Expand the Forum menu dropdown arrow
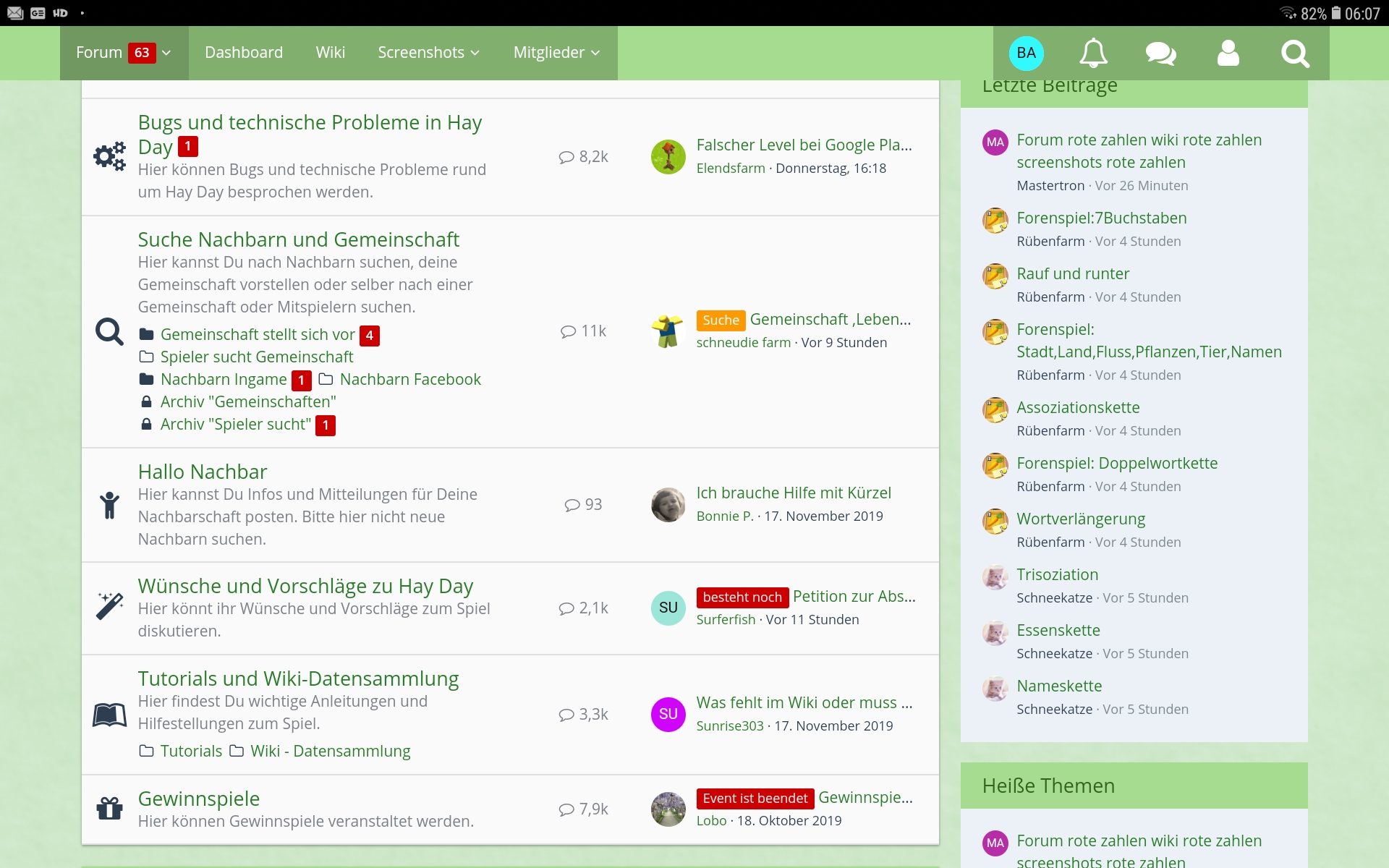The height and width of the screenshot is (868, 1389). 166,53
